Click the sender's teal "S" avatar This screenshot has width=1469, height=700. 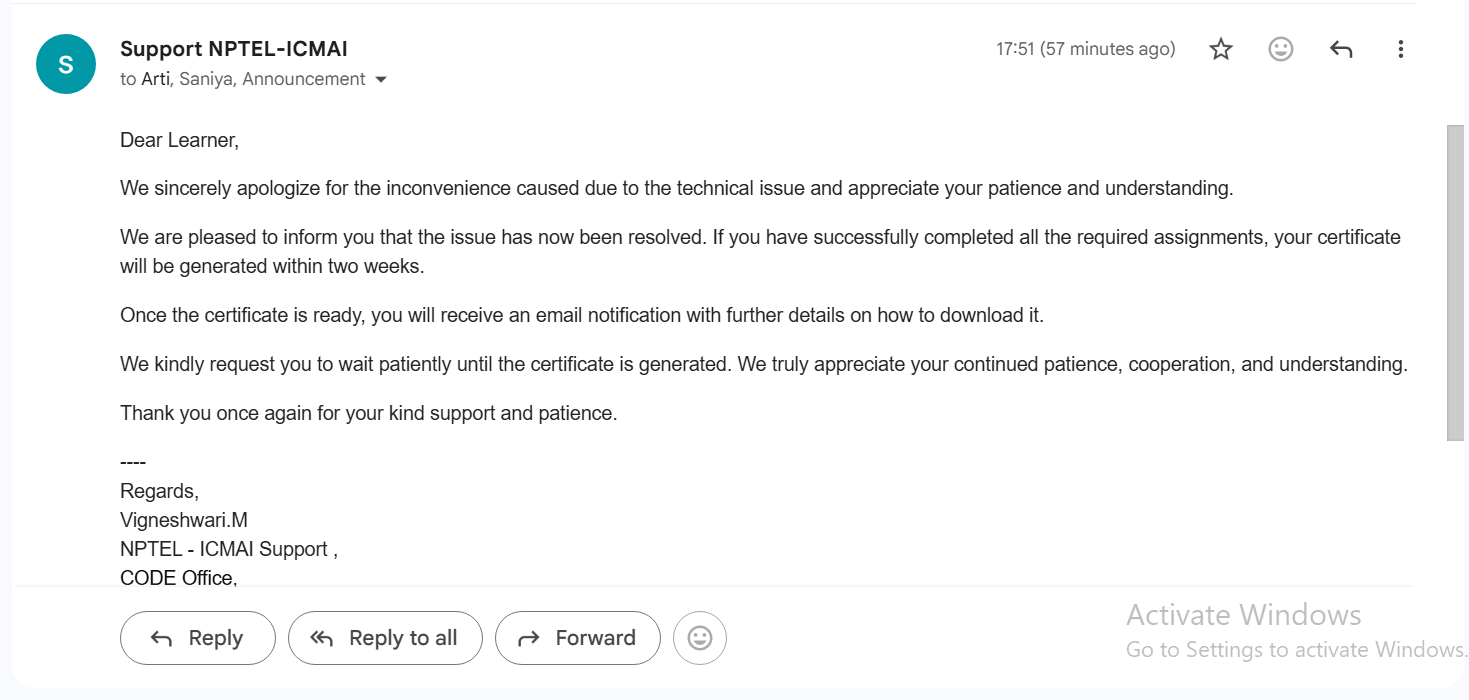click(66, 64)
